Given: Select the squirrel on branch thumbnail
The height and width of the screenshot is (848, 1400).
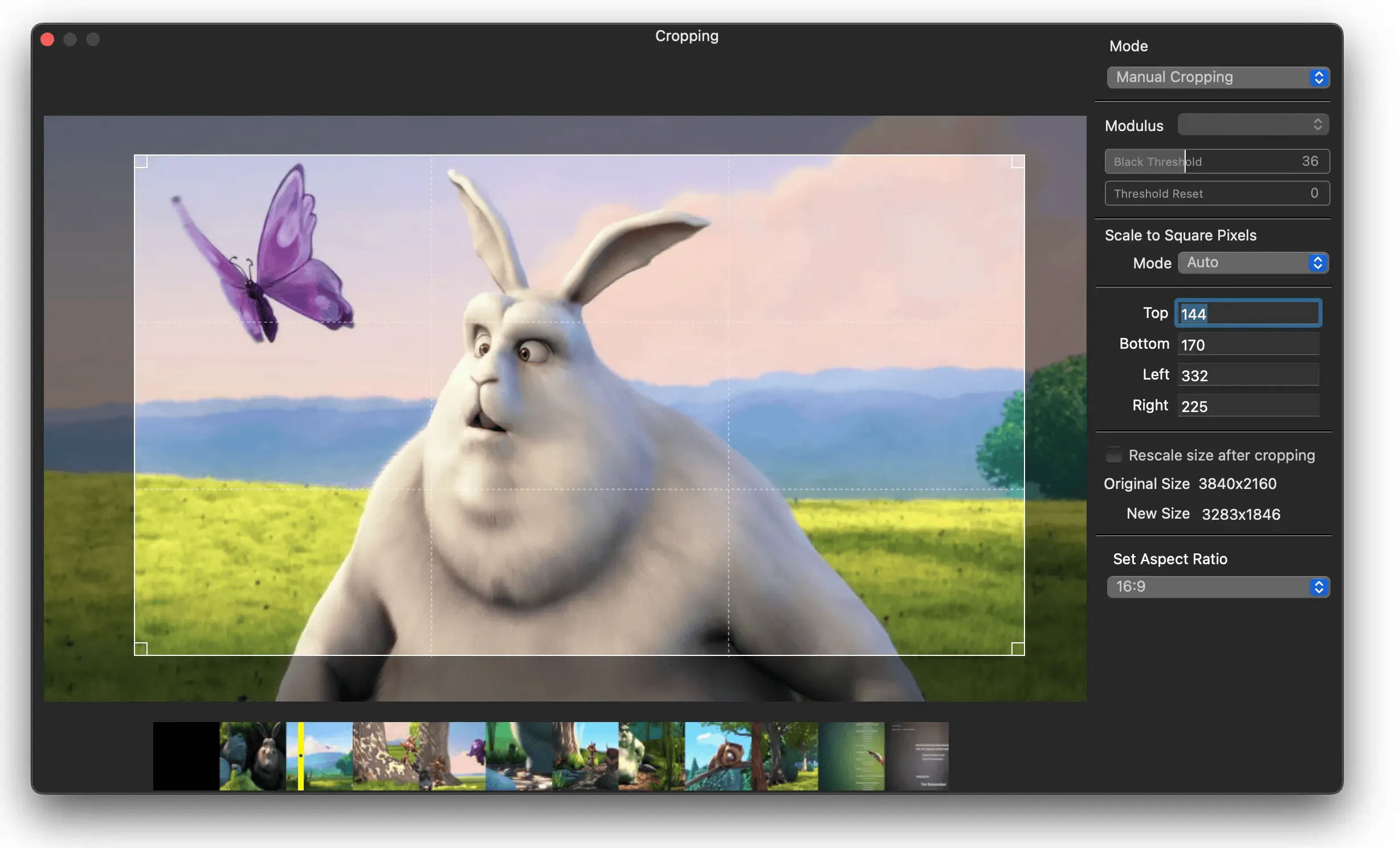Looking at the screenshot, I should tap(718, 756).
